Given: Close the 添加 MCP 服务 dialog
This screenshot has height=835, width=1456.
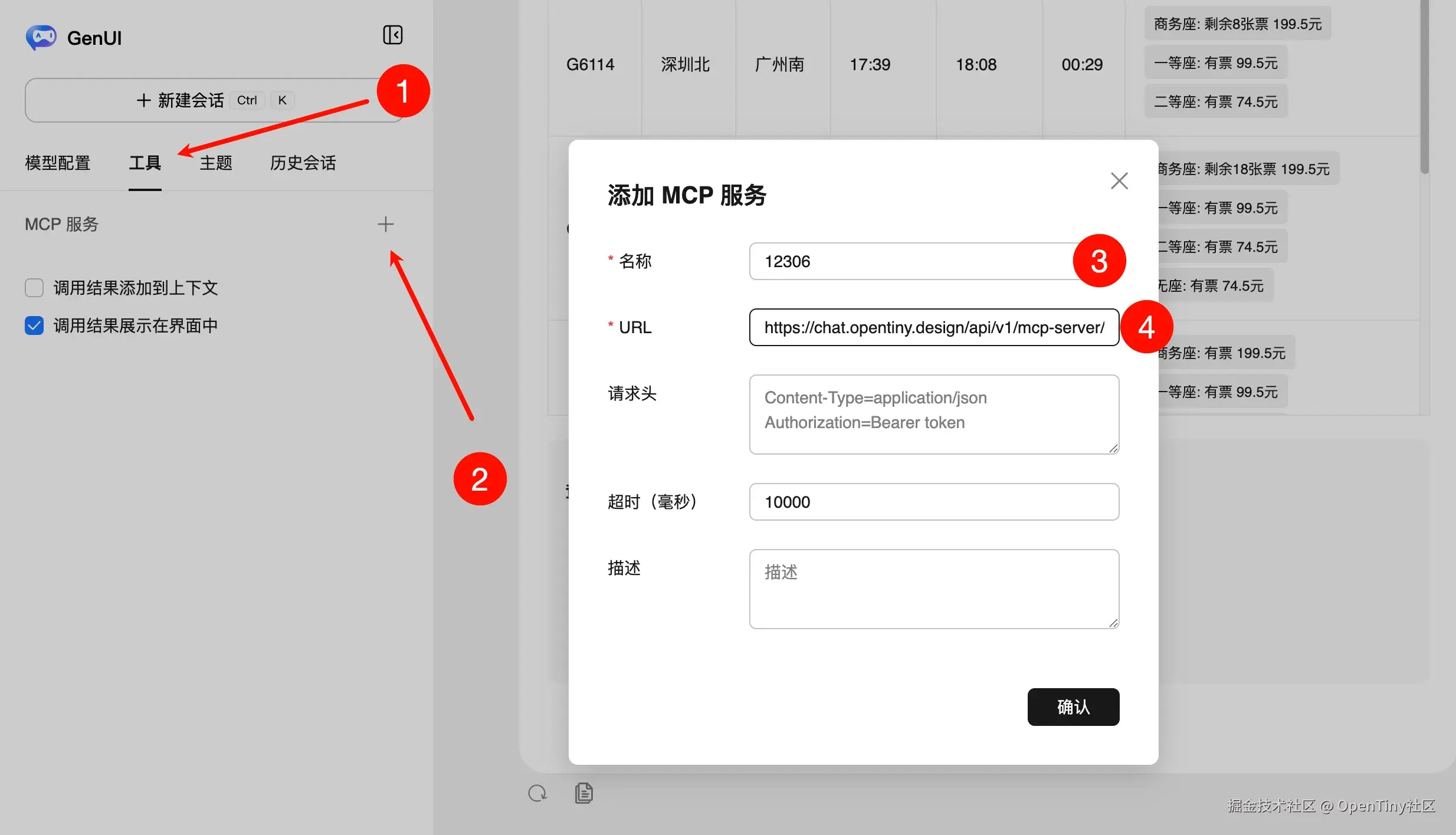Looking at the screenshot, I should coord(1119,181).
